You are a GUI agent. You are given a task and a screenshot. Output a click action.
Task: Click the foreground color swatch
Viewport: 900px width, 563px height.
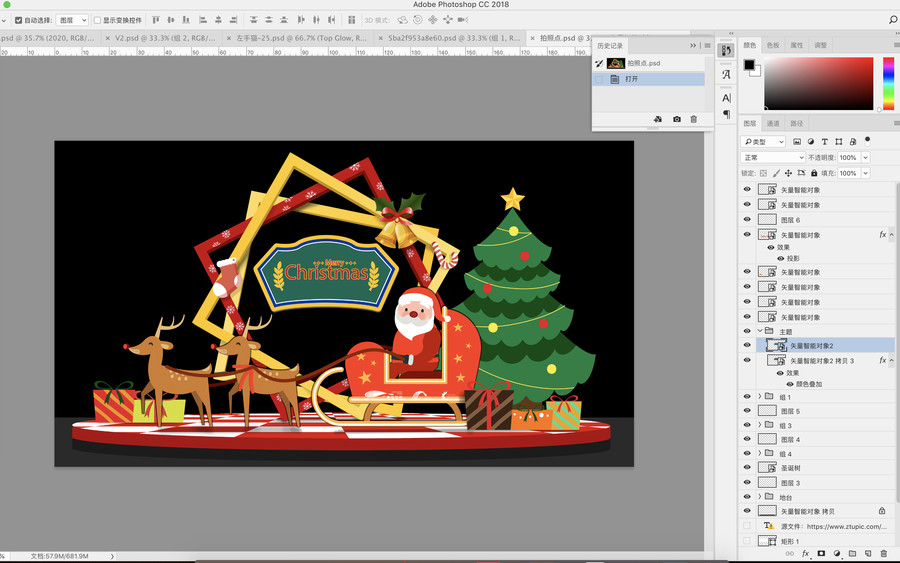coord(749,64)
